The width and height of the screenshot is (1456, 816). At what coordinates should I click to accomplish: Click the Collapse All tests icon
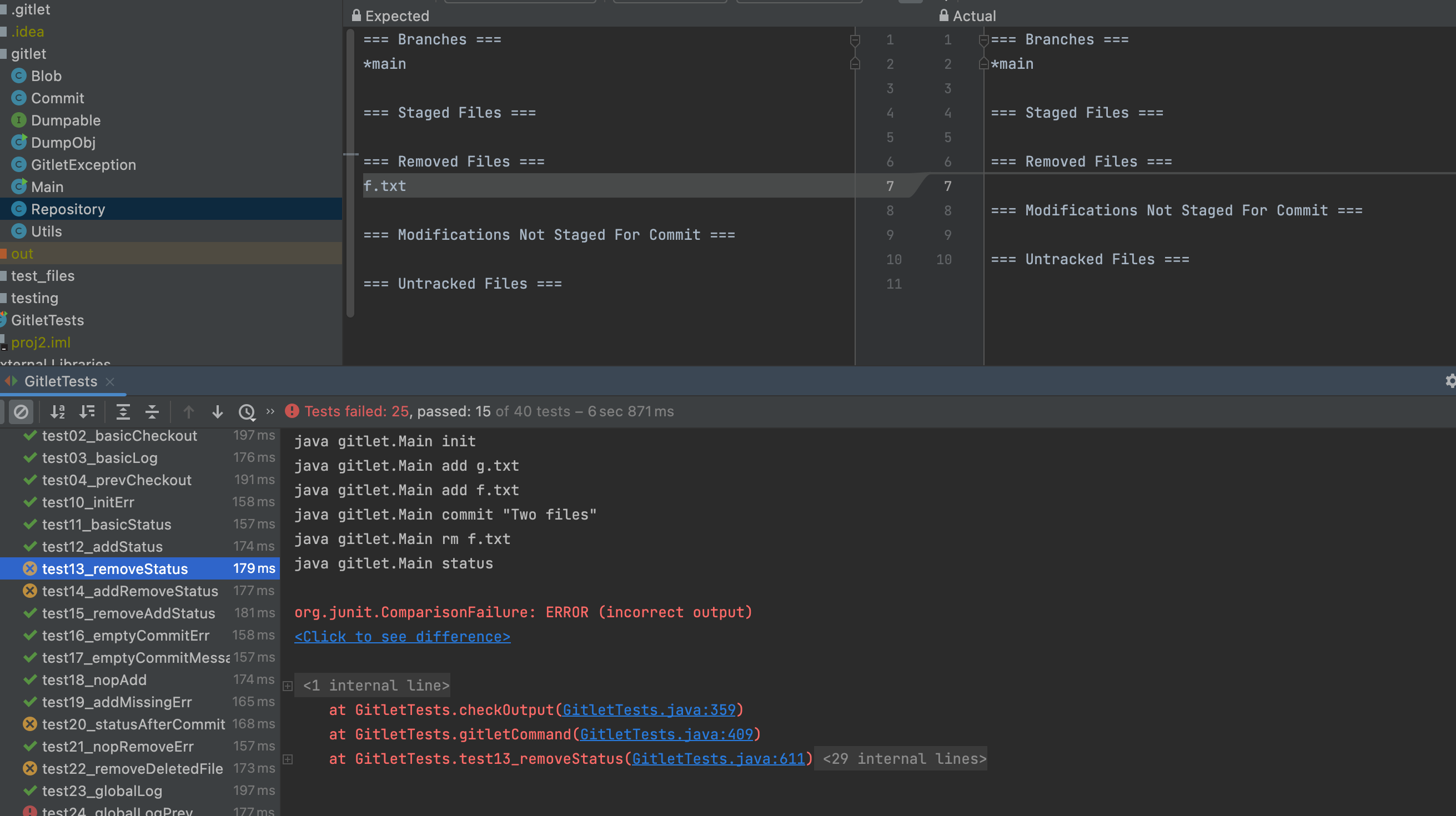(x=152, y=411)
